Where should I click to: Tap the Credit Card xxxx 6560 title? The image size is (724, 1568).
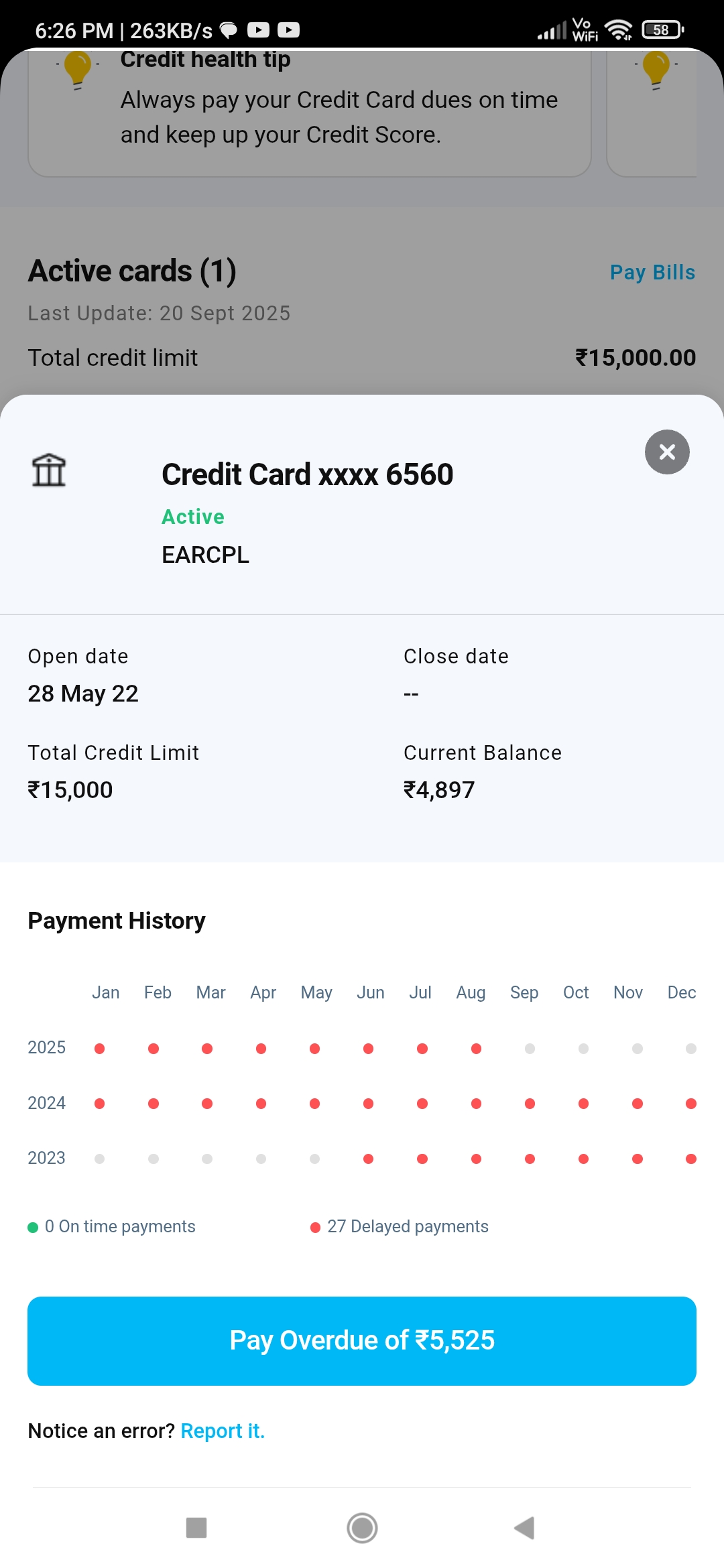click(308, 474)
